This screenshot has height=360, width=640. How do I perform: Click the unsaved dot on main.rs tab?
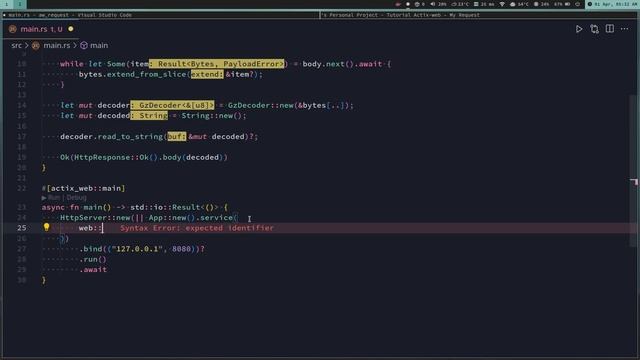(x=71, y=29)
